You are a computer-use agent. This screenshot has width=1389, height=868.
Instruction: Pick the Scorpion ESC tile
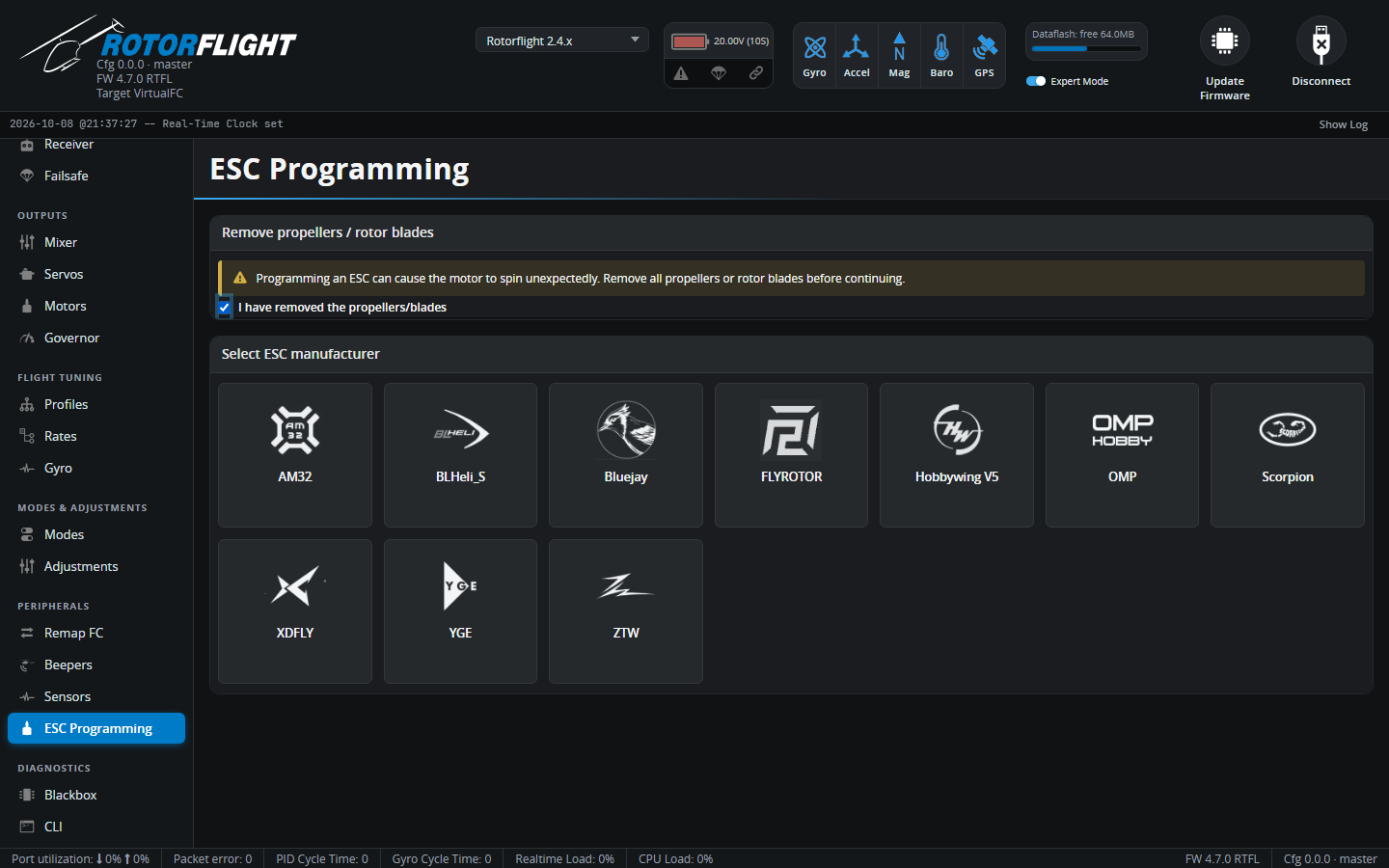[x=1288, y=455]
